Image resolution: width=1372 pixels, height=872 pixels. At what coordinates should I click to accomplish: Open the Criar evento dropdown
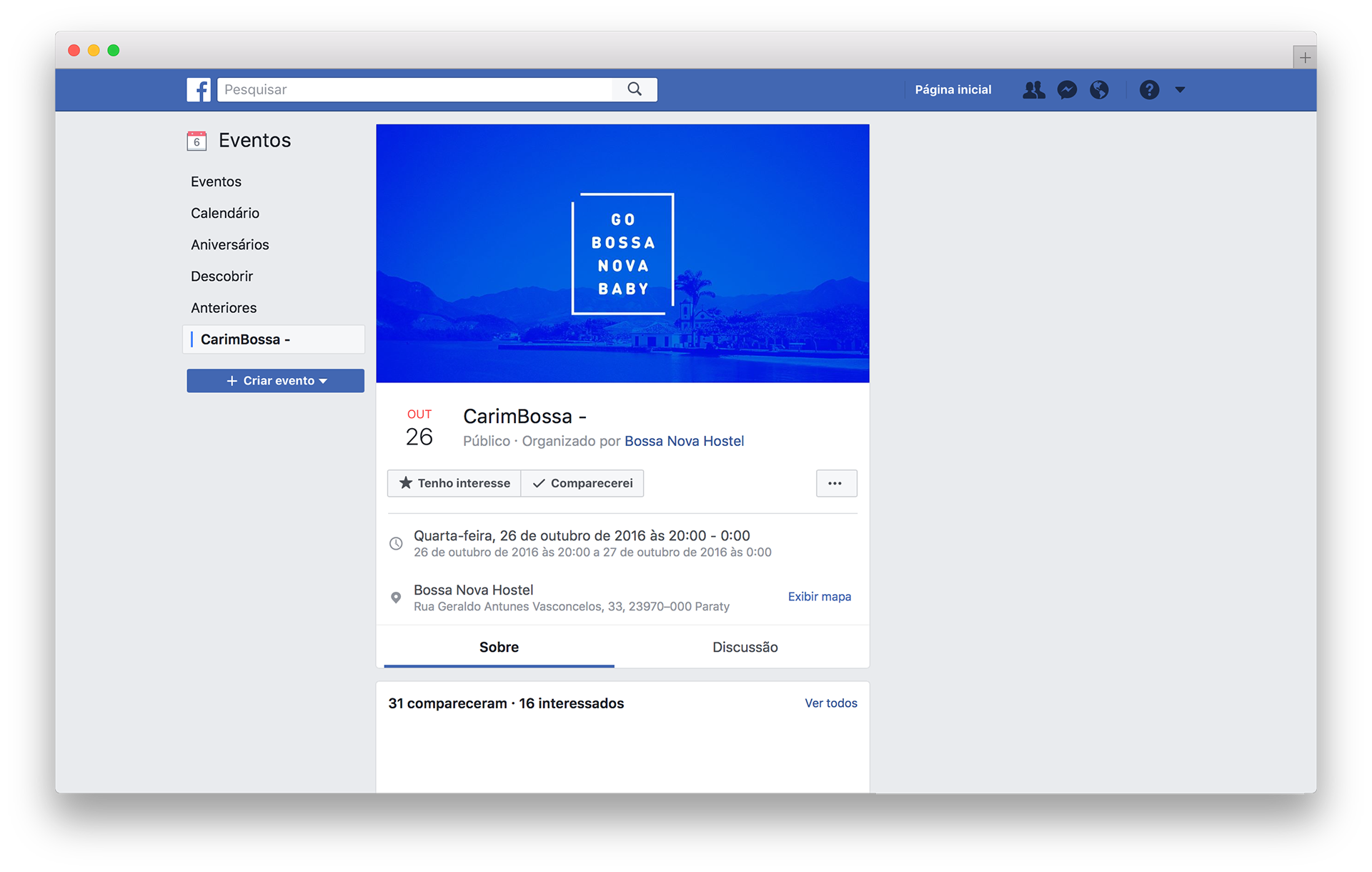[276, 381]
